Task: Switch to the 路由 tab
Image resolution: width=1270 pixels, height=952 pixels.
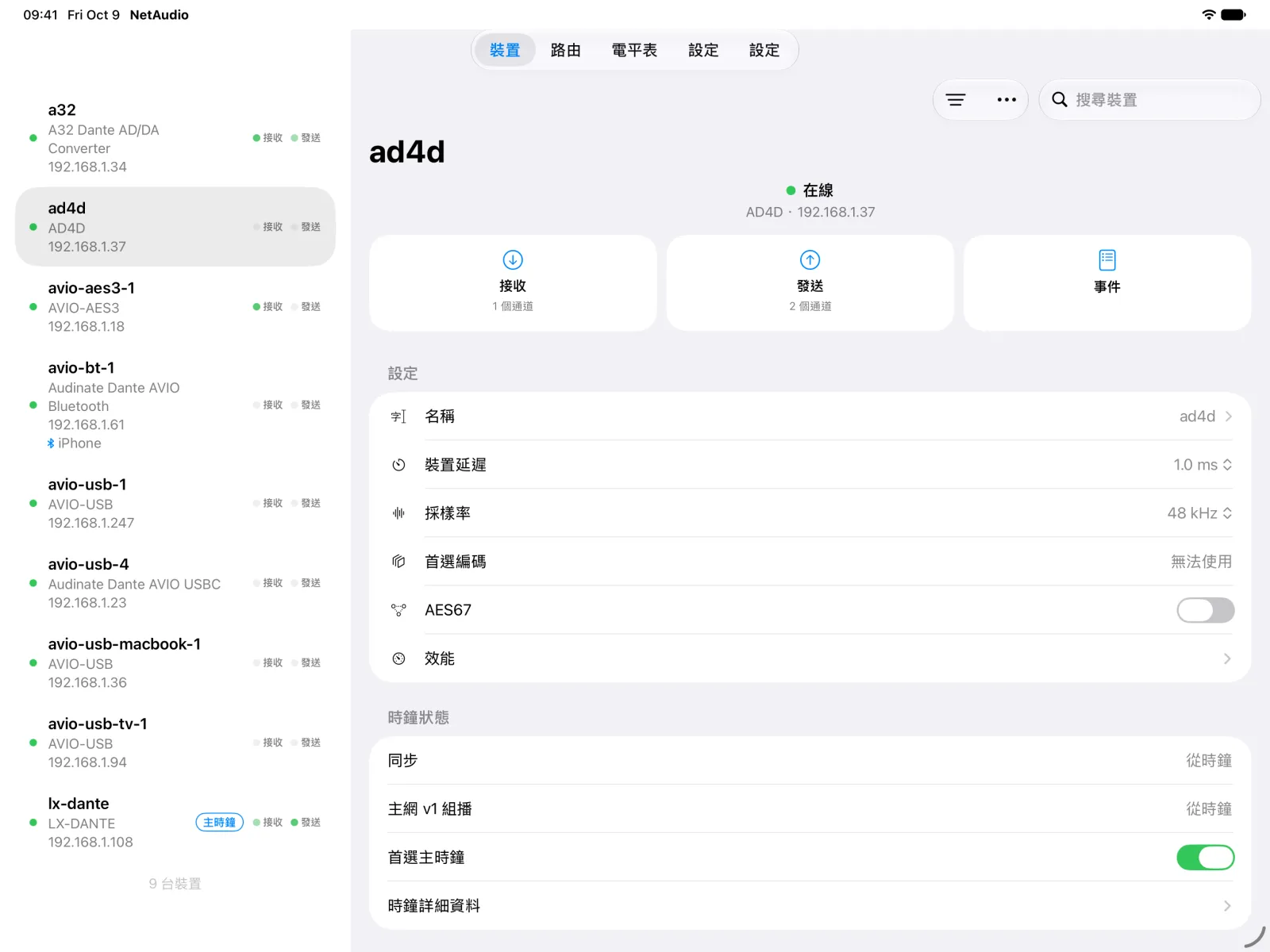Action: (565, 50)
